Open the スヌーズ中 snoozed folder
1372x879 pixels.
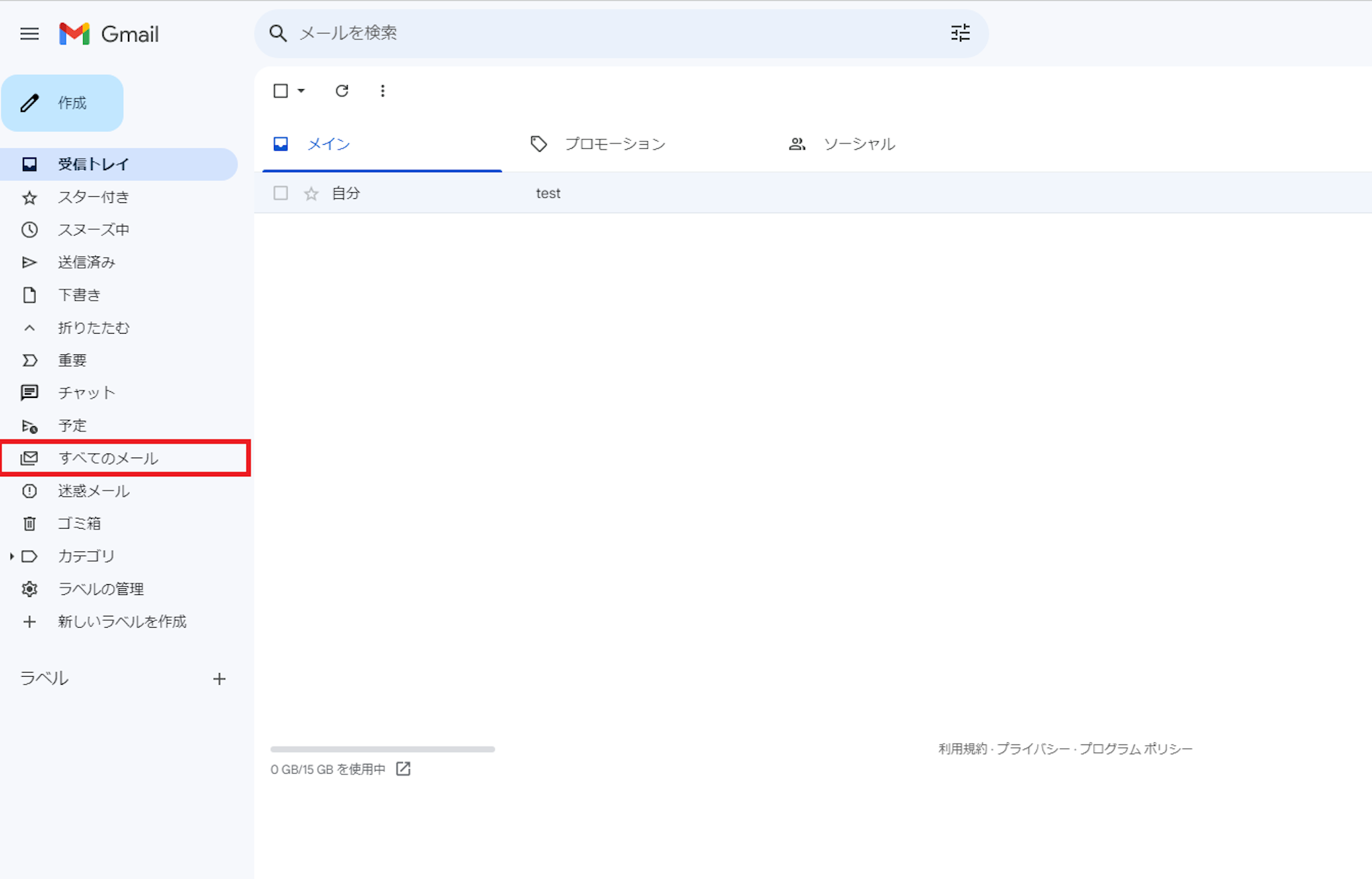tap(93, 230)
